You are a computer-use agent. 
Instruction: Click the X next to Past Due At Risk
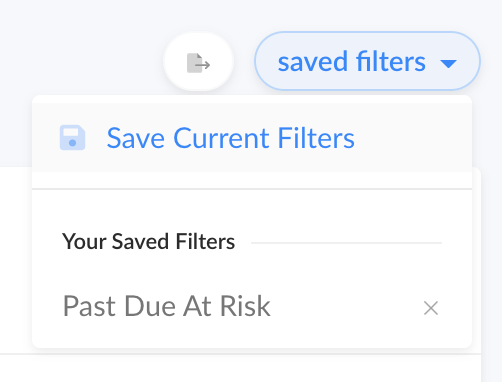click(431, 308)
